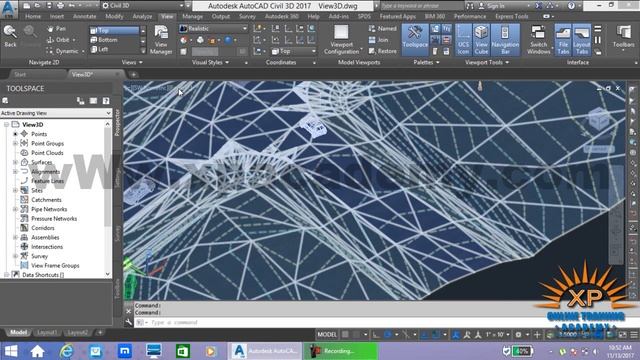Click the Back navigation icon
This screenshot has height=360, width=640.
pyautogui.click(x=10, y=36)
